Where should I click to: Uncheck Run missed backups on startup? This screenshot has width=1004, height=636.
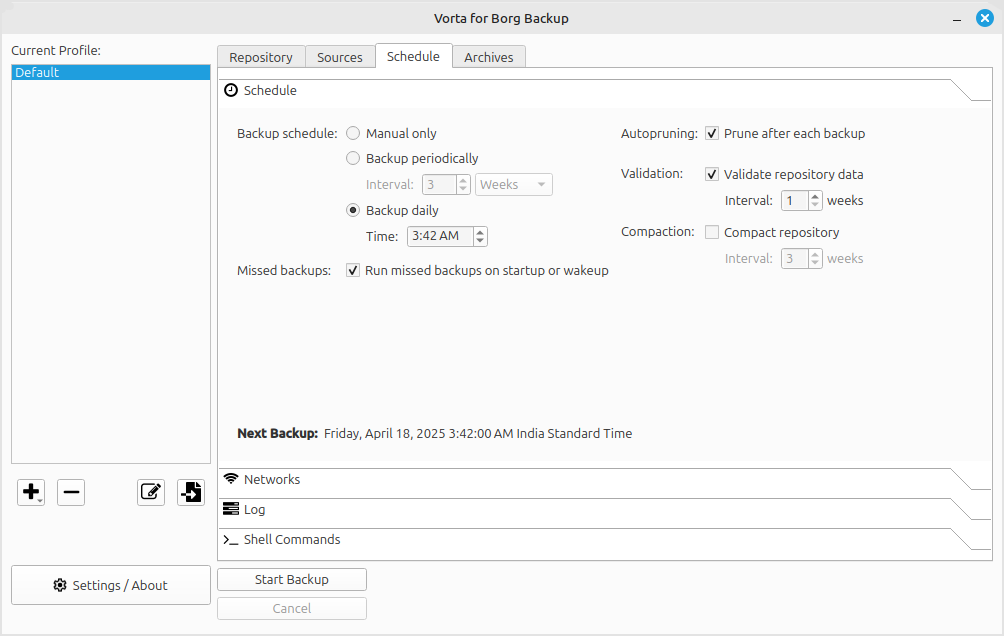click(353, 270)
